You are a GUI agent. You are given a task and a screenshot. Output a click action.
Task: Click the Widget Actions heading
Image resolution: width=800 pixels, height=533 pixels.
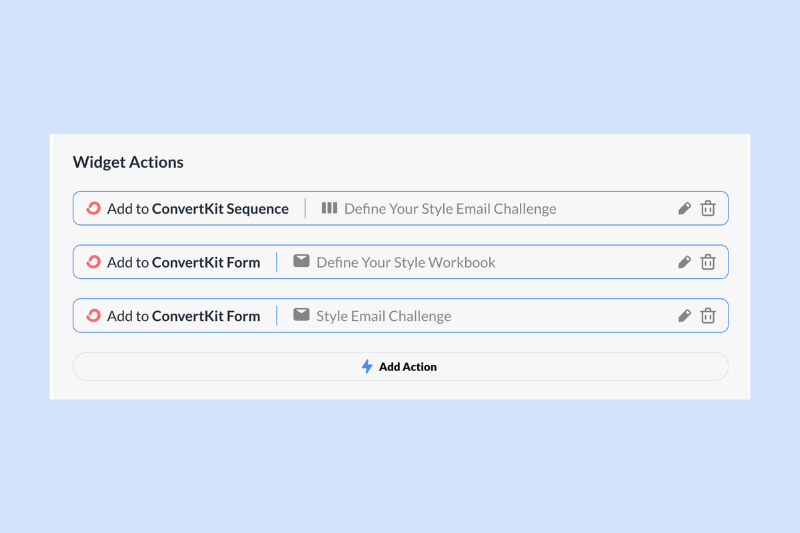(x=128, y=162)
